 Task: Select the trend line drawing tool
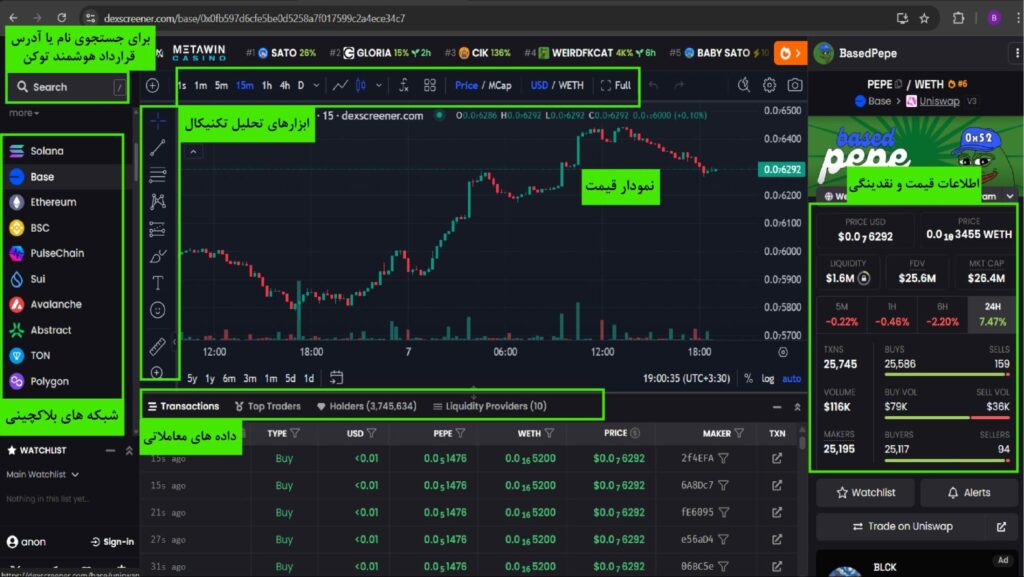tap(157, 148)
